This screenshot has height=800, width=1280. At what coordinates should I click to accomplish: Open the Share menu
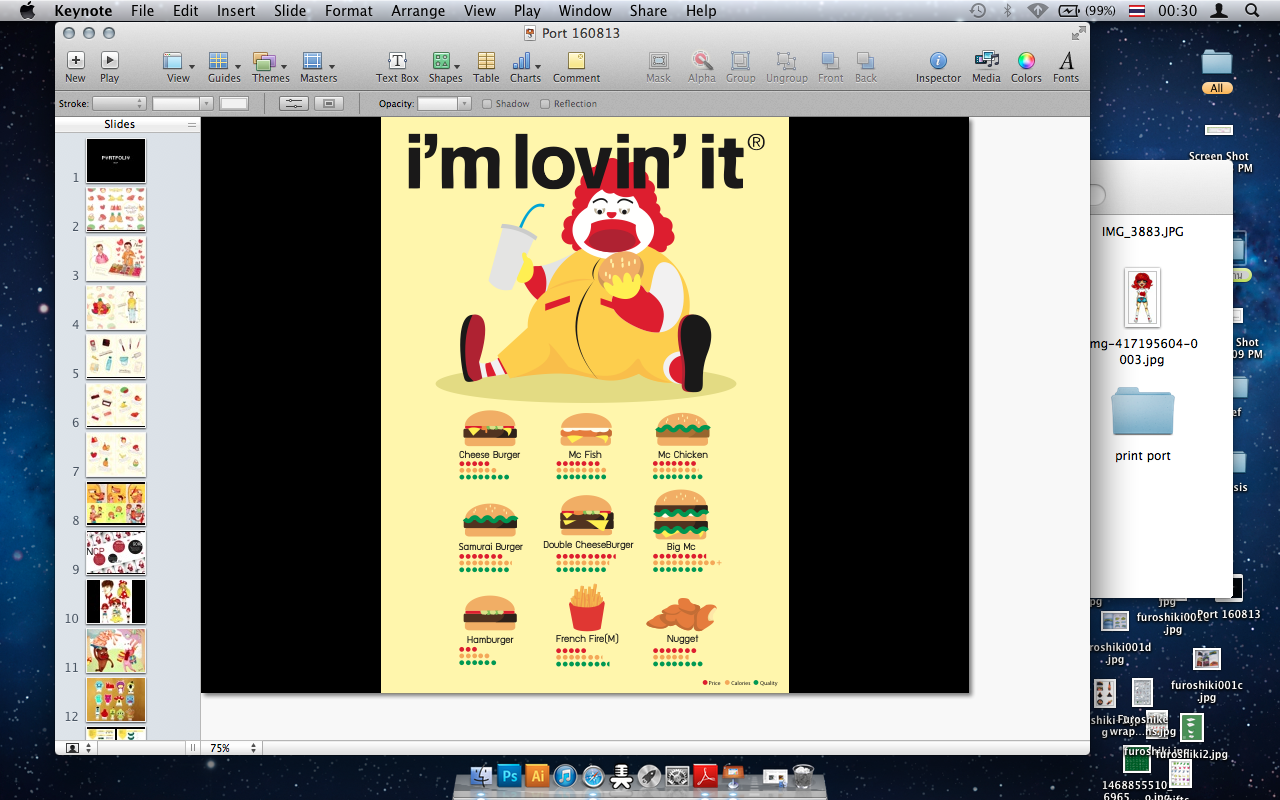648,11
